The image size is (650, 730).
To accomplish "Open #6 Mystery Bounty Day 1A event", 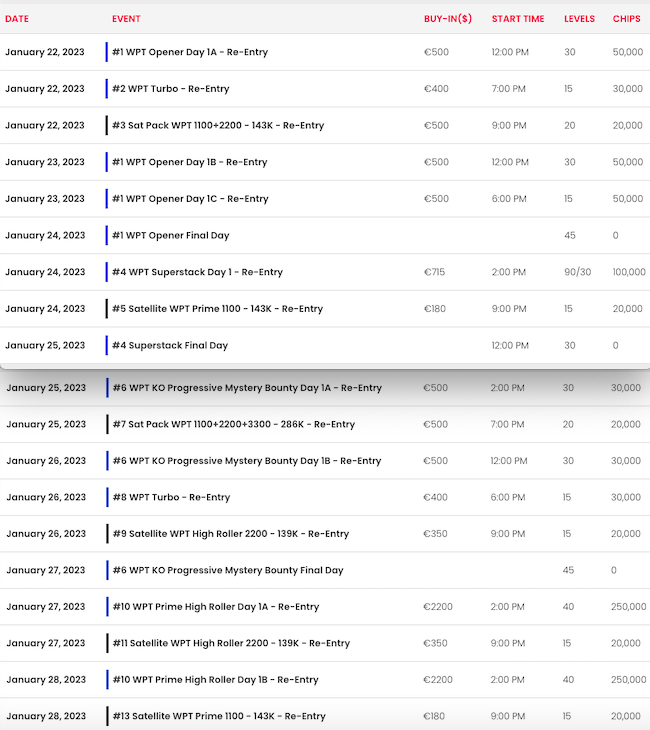I will (247, 388).
